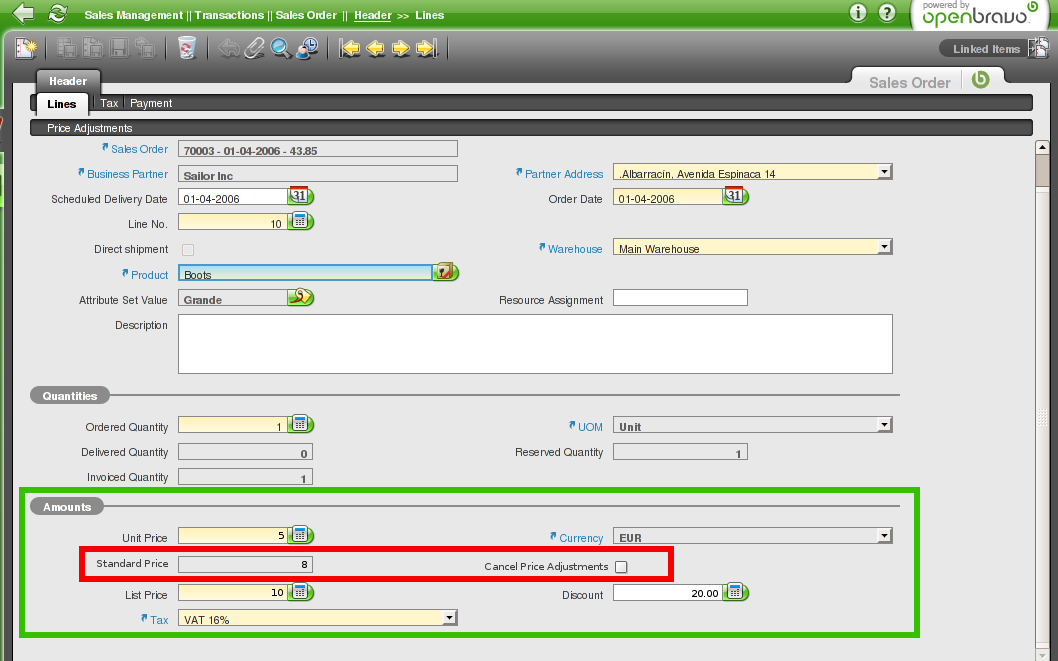
Task: Toggle the Direct shipment checkbox
Action: coord(187,249)
